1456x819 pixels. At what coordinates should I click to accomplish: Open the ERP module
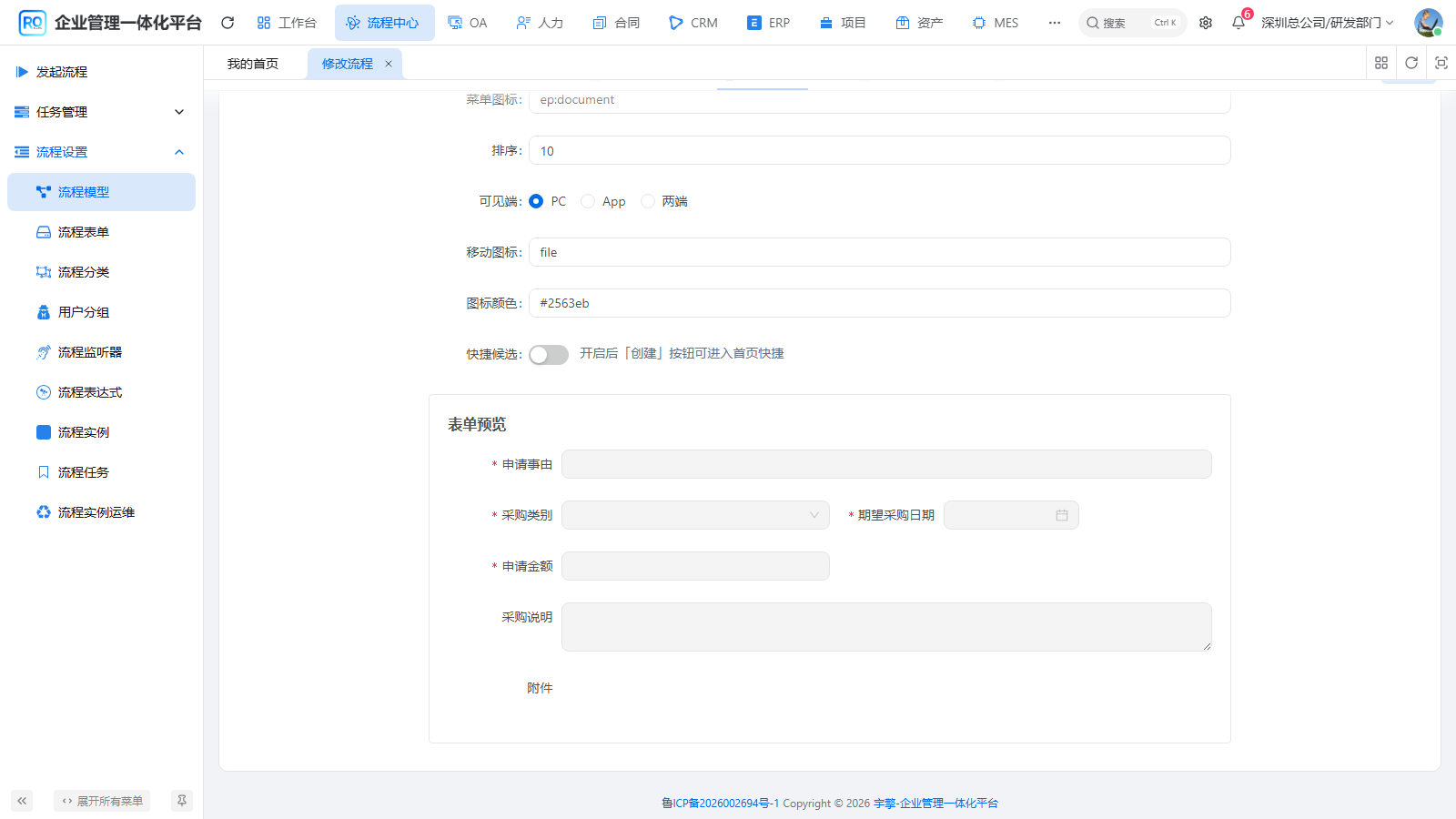click(x=768, y=23)
